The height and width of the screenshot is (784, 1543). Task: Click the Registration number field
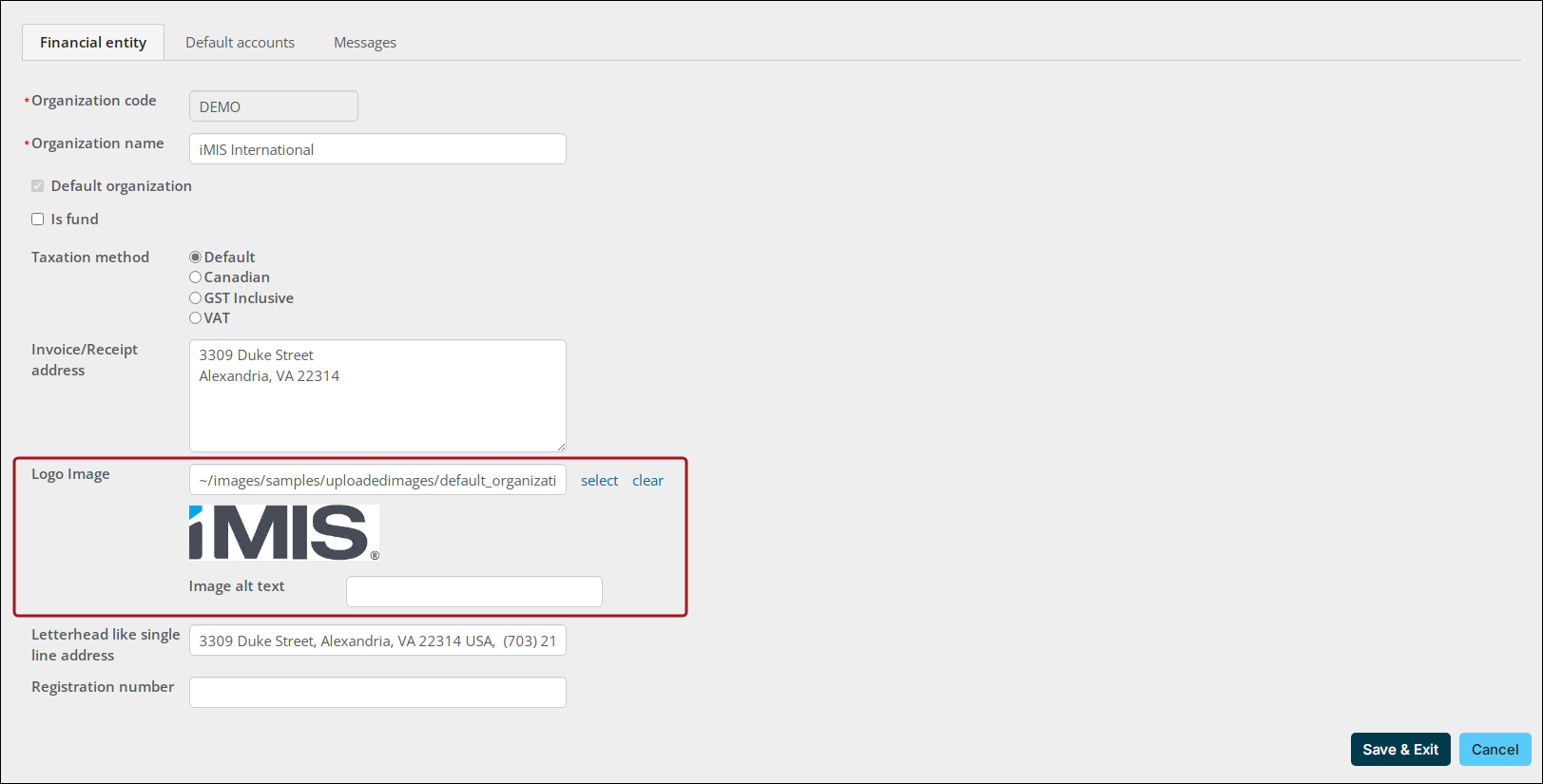377,693
